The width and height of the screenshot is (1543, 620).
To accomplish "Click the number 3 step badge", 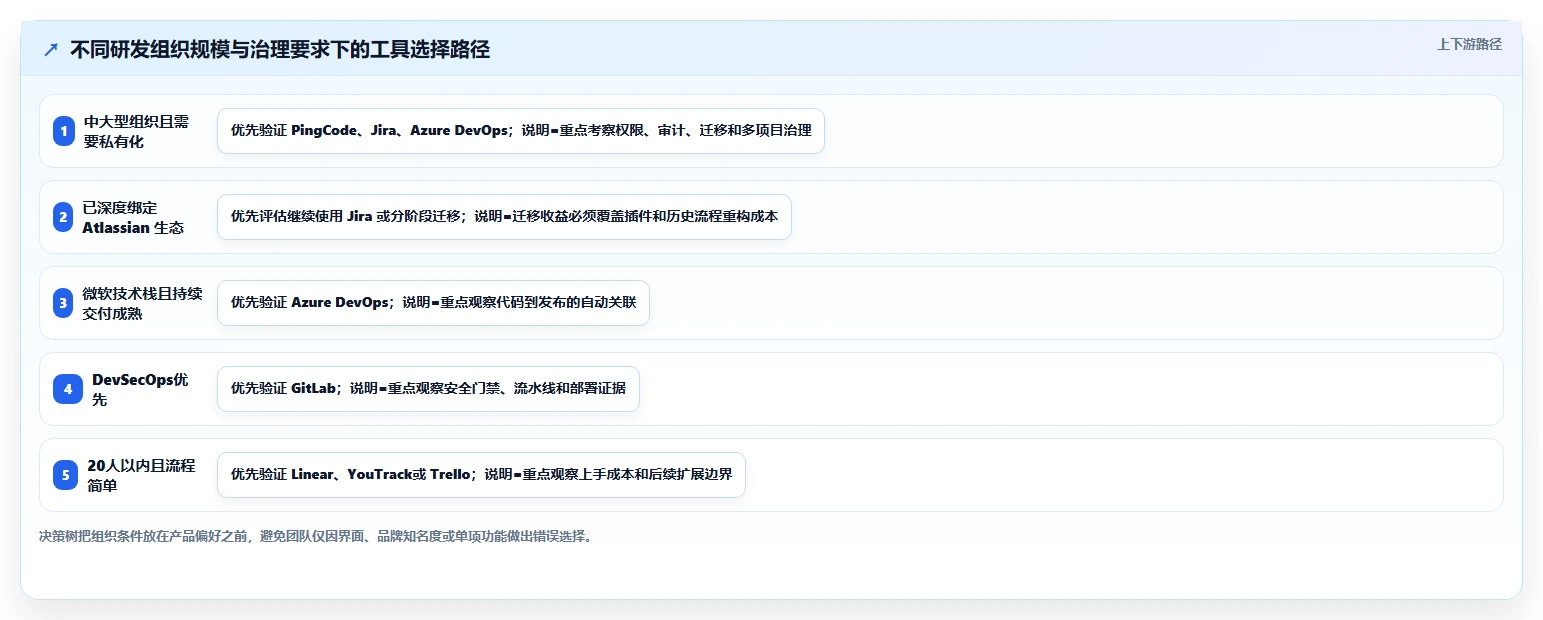I will pyautogui.click(x=64, y=303).
